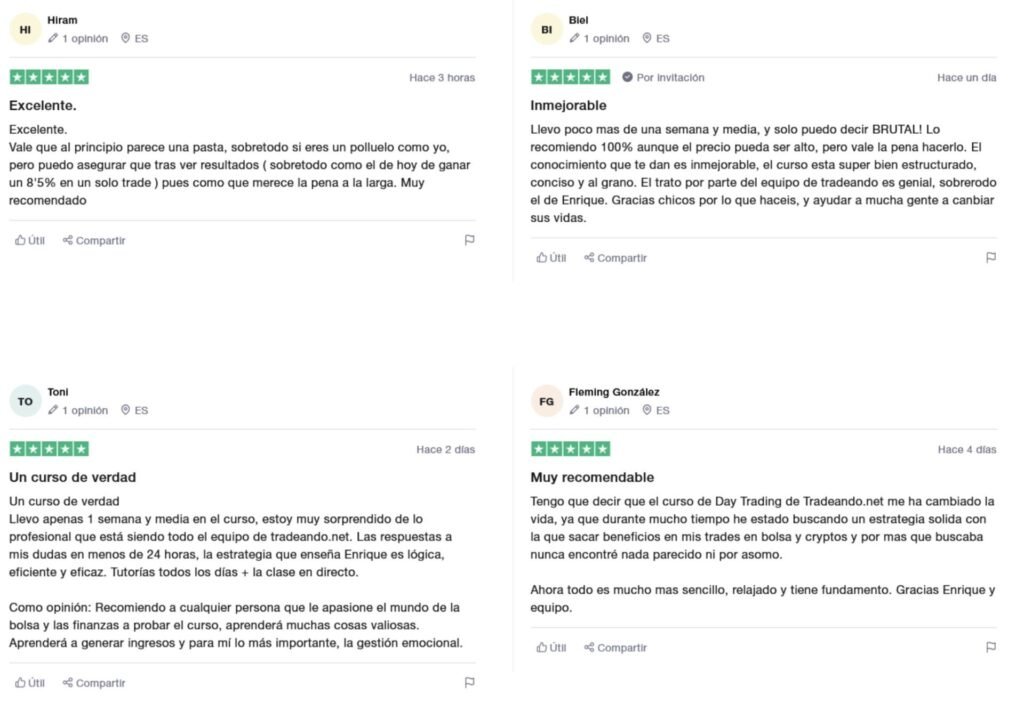
Task: Click the flag icon on Hiram's review
Action: [469, 240]
